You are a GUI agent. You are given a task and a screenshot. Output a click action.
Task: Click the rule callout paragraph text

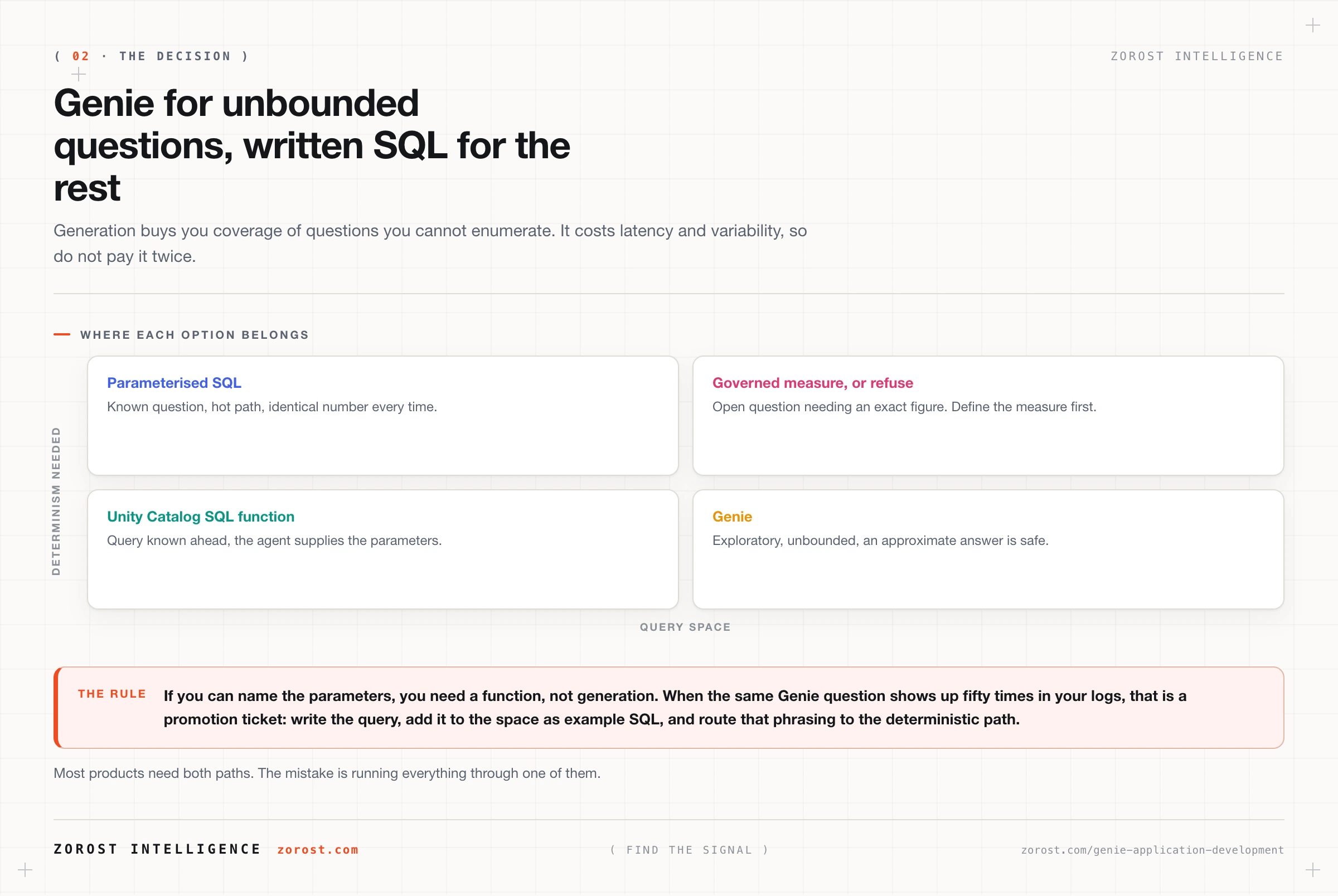(675, 708)
